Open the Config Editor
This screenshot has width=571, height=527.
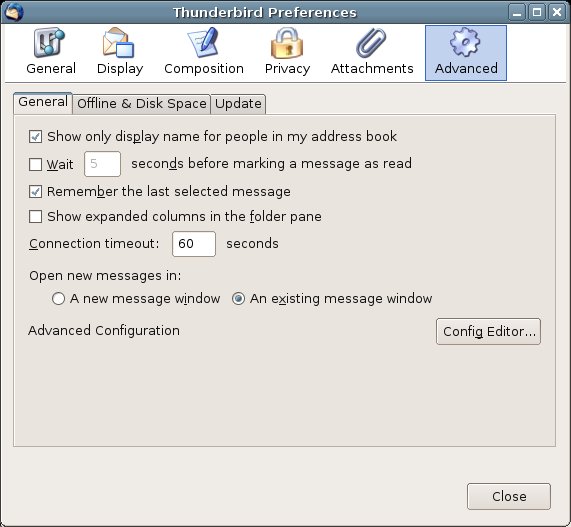[488, 331]
